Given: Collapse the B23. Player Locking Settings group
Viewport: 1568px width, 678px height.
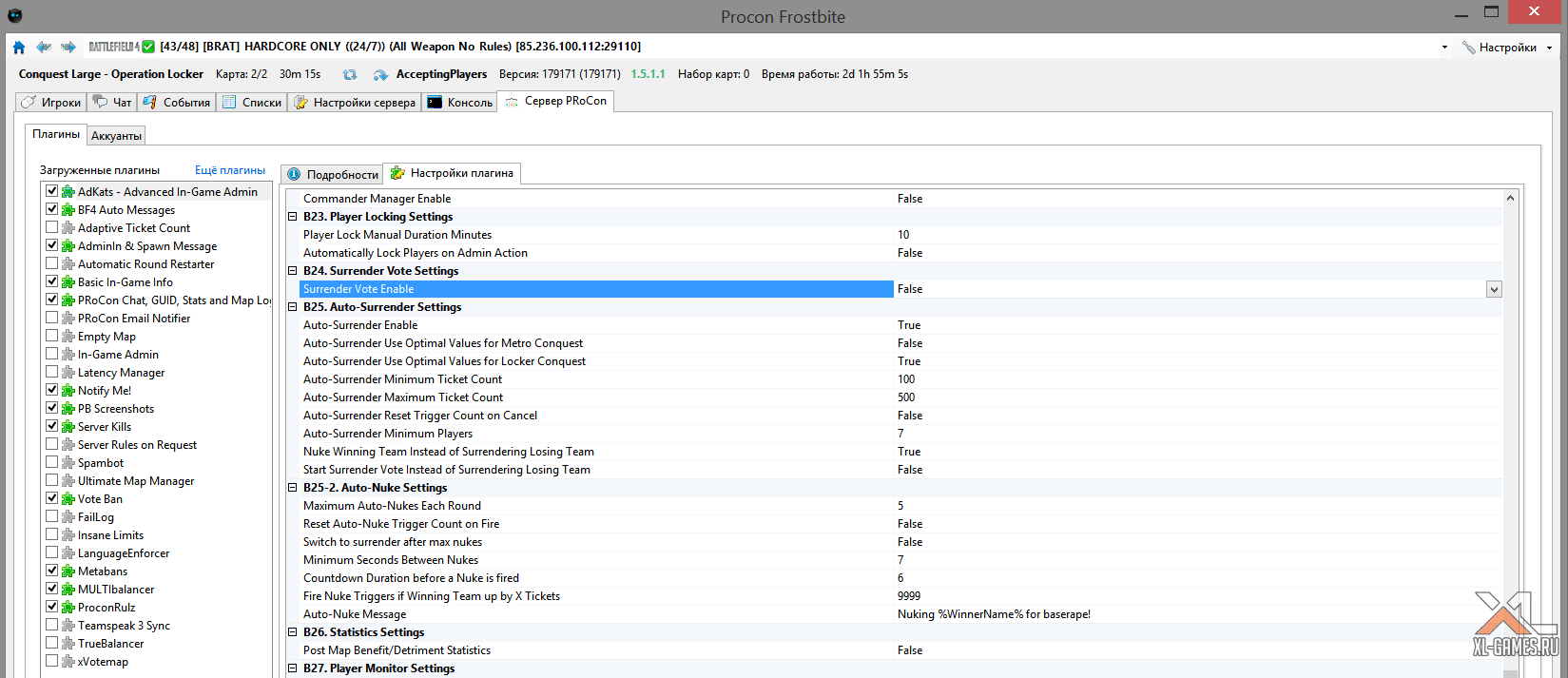Looking at the screenshot, I should click(x=293, y=217).
